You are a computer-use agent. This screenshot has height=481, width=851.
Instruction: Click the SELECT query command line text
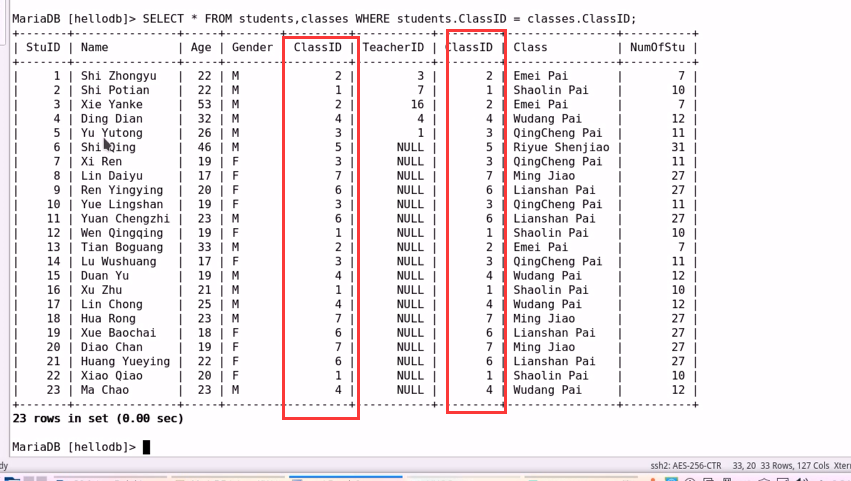389,18
